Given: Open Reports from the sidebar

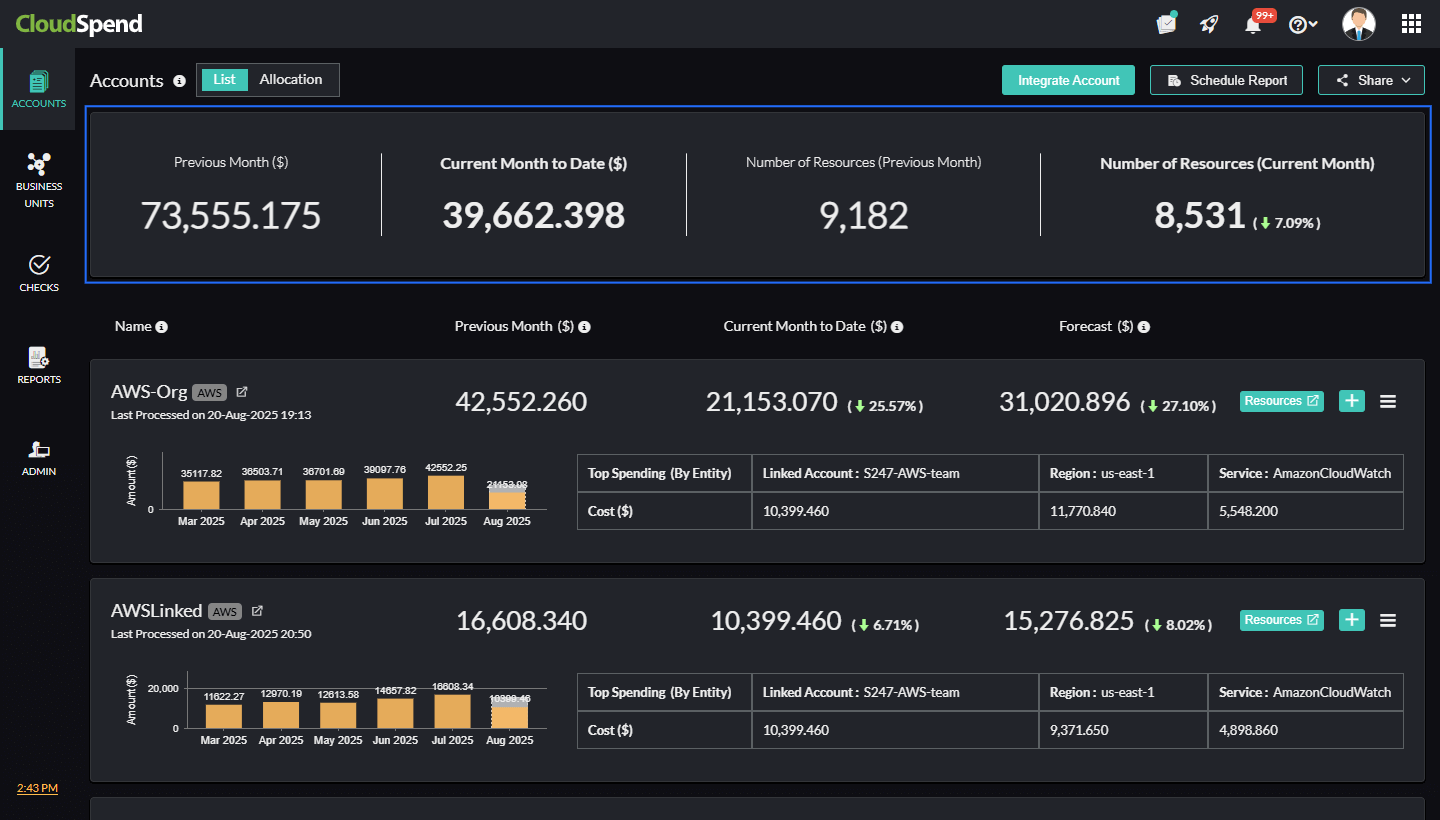Looking at the screenshot, I should 38,365.
